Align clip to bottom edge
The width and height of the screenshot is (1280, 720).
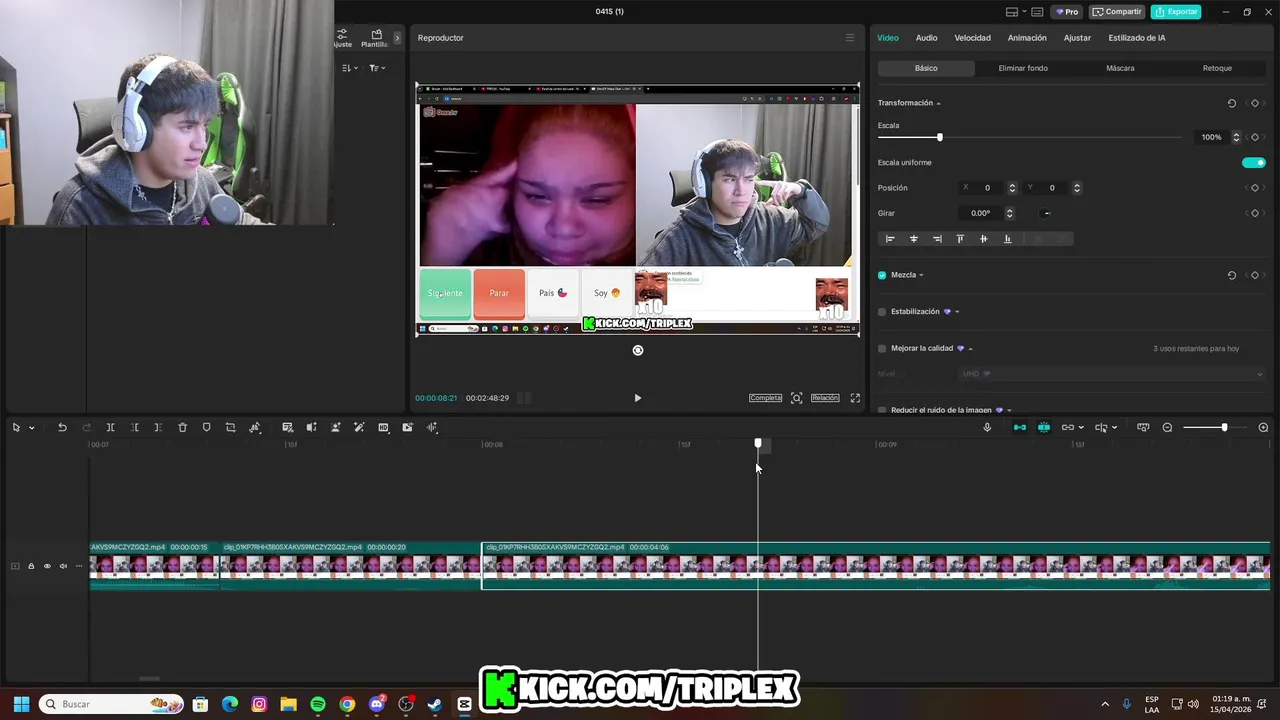click(x=1007, y=239)
